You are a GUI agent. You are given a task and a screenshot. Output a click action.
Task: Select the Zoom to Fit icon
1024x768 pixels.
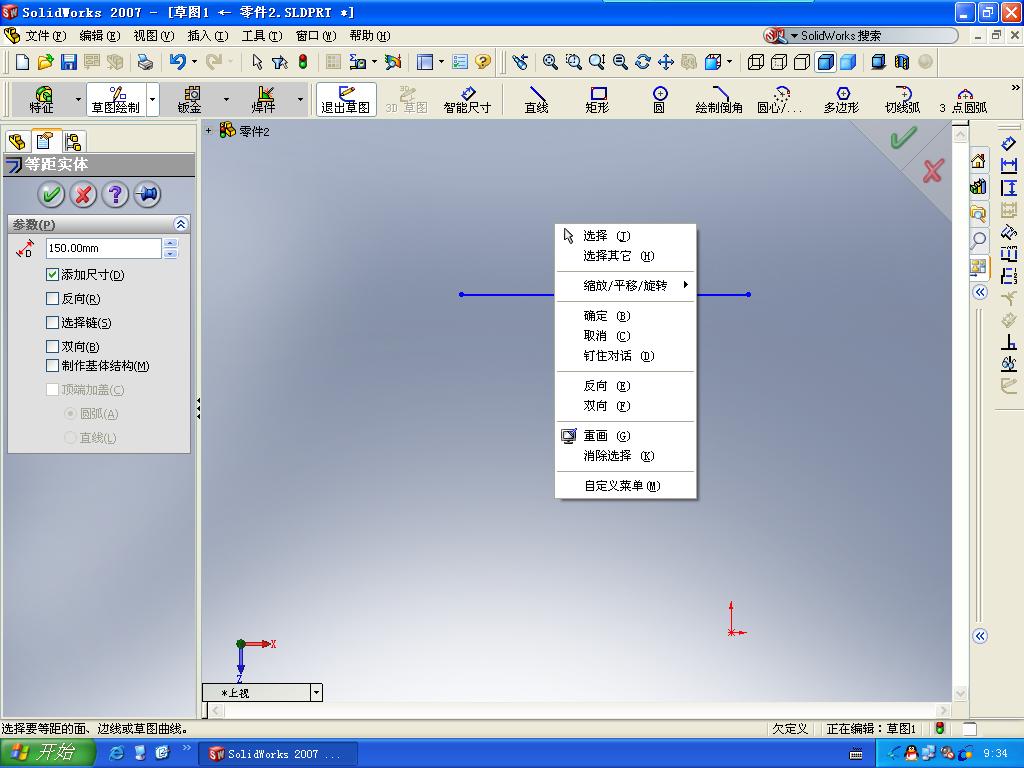[551, 62]
